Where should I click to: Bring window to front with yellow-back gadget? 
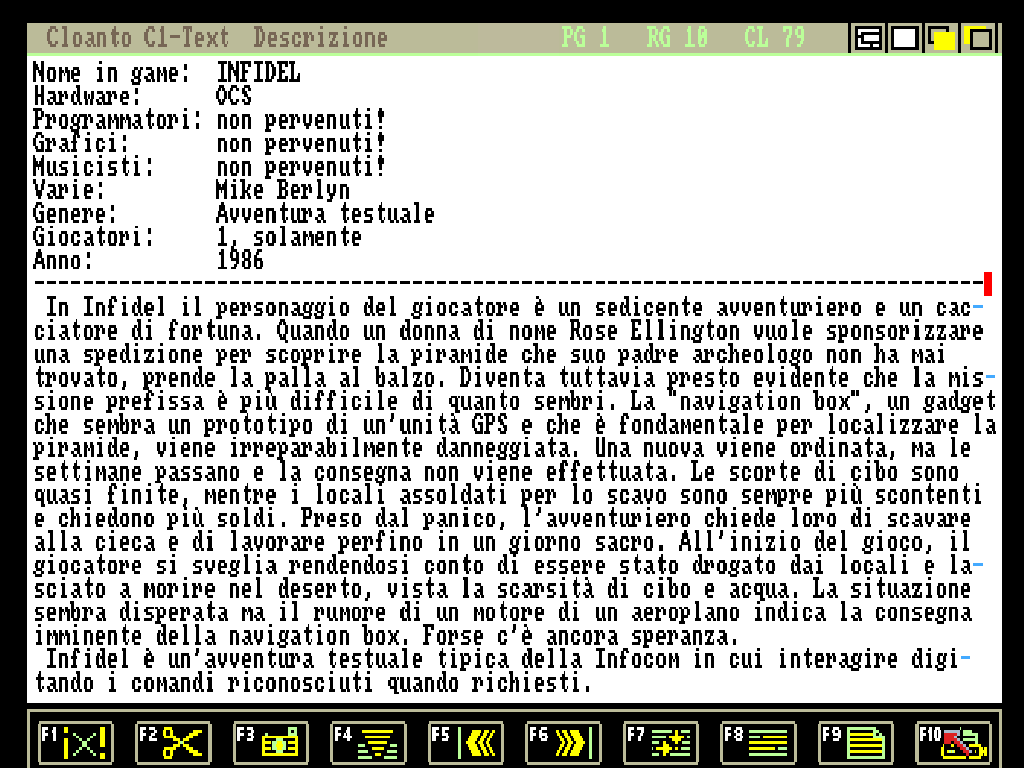click(978, 39)
